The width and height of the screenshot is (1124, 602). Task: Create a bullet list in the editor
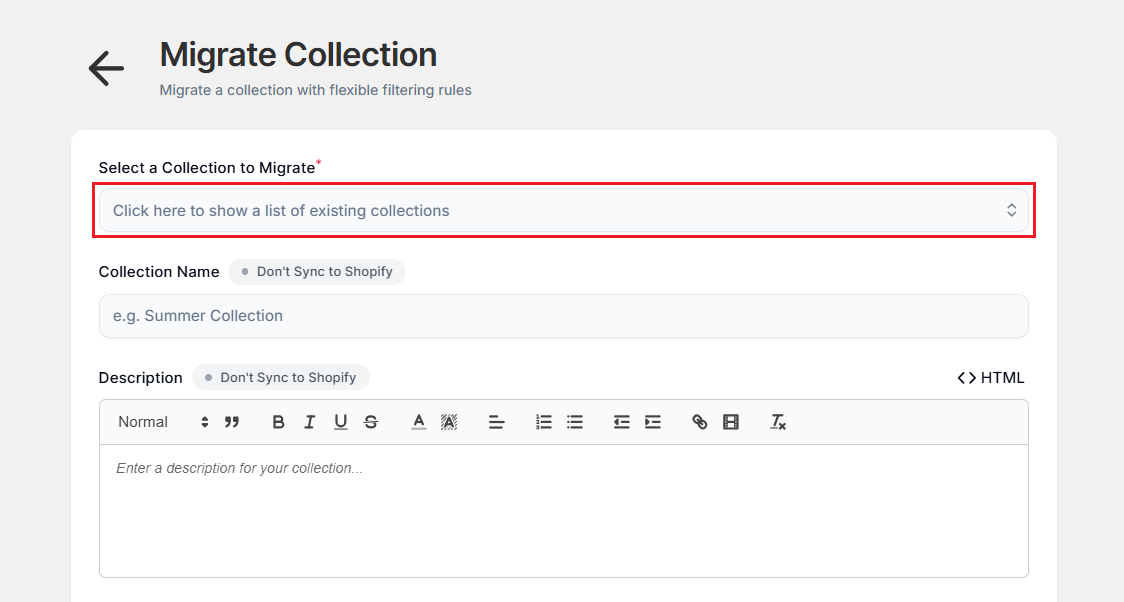click(x=575, y=421)
